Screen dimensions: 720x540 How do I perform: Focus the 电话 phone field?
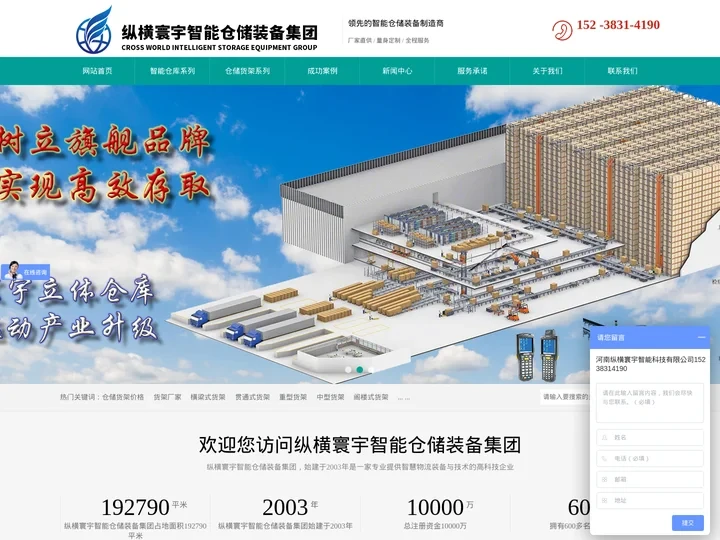(x=650, y=458)
